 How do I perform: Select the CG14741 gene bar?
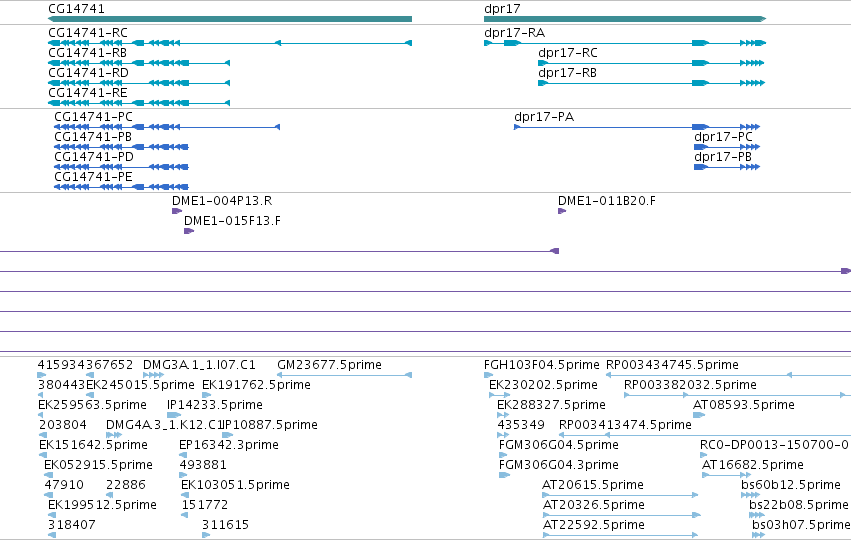(230, 19)
